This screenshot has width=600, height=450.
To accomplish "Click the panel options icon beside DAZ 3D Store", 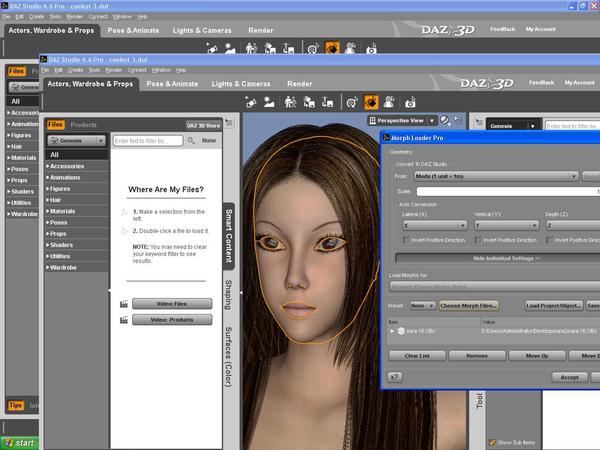I will click(229, 123).
